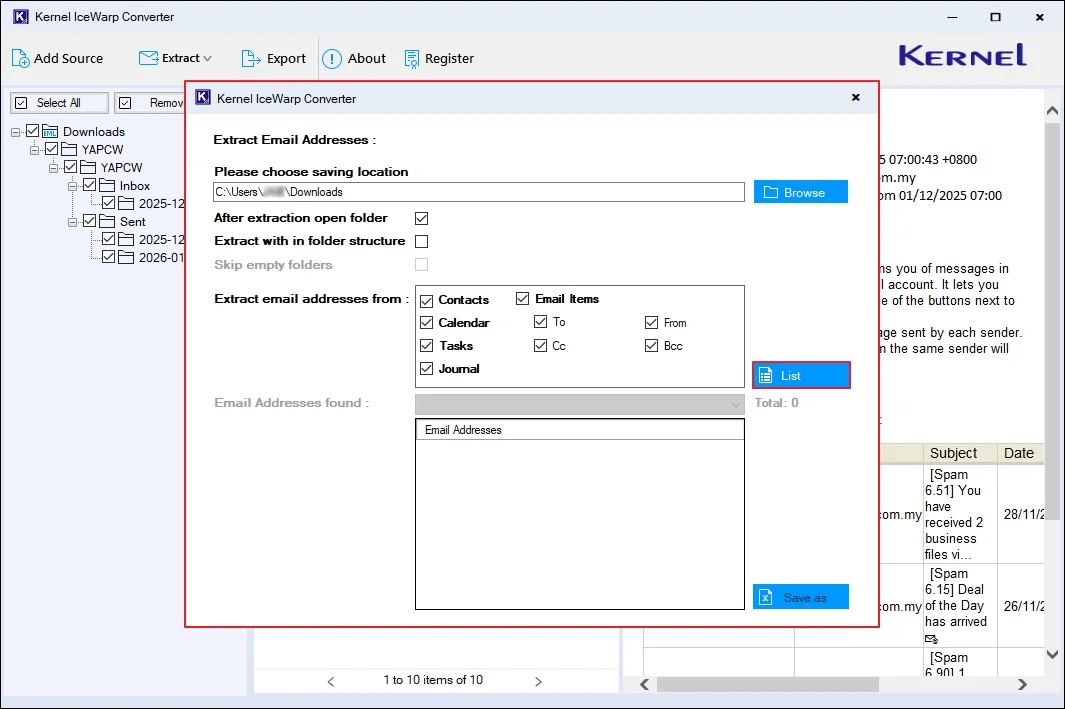The height and width of the screenshot is (709, 1065).
Task: Click the About info icon
Action: 332,58
